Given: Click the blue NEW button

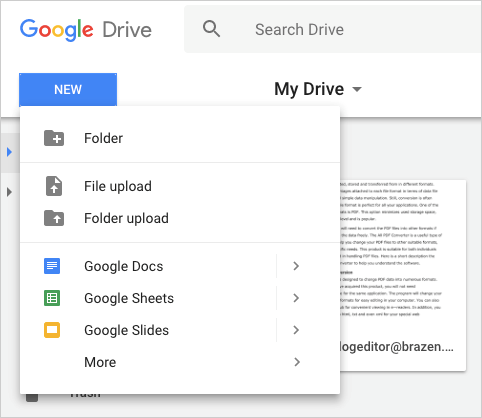Looking at the screenshot, I should tap(68, 89).
